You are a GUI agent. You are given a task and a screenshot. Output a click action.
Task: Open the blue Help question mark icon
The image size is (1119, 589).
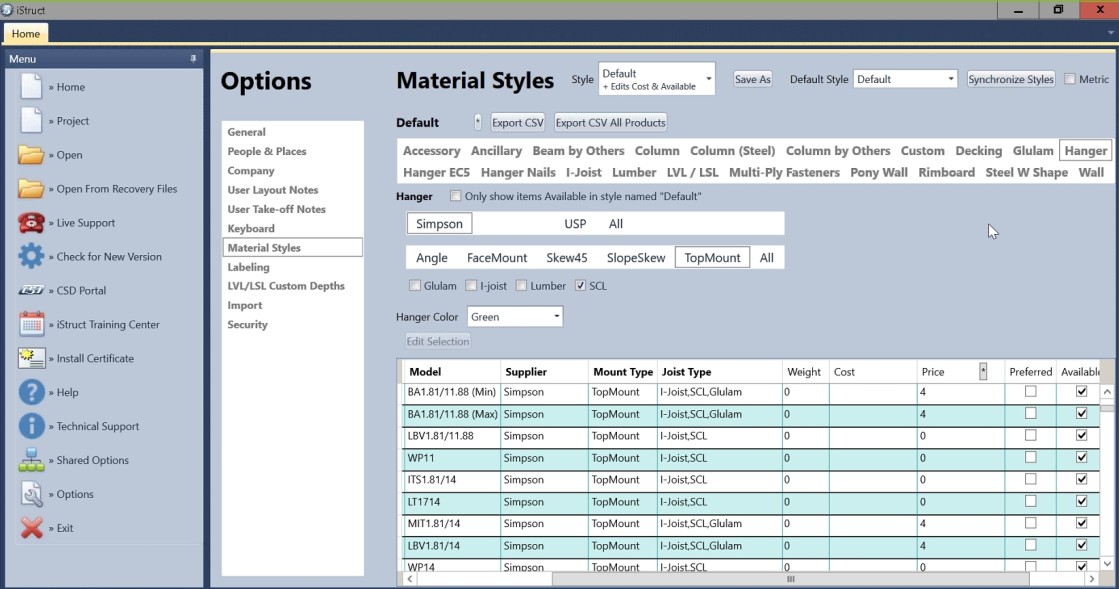tap(31, 393)
